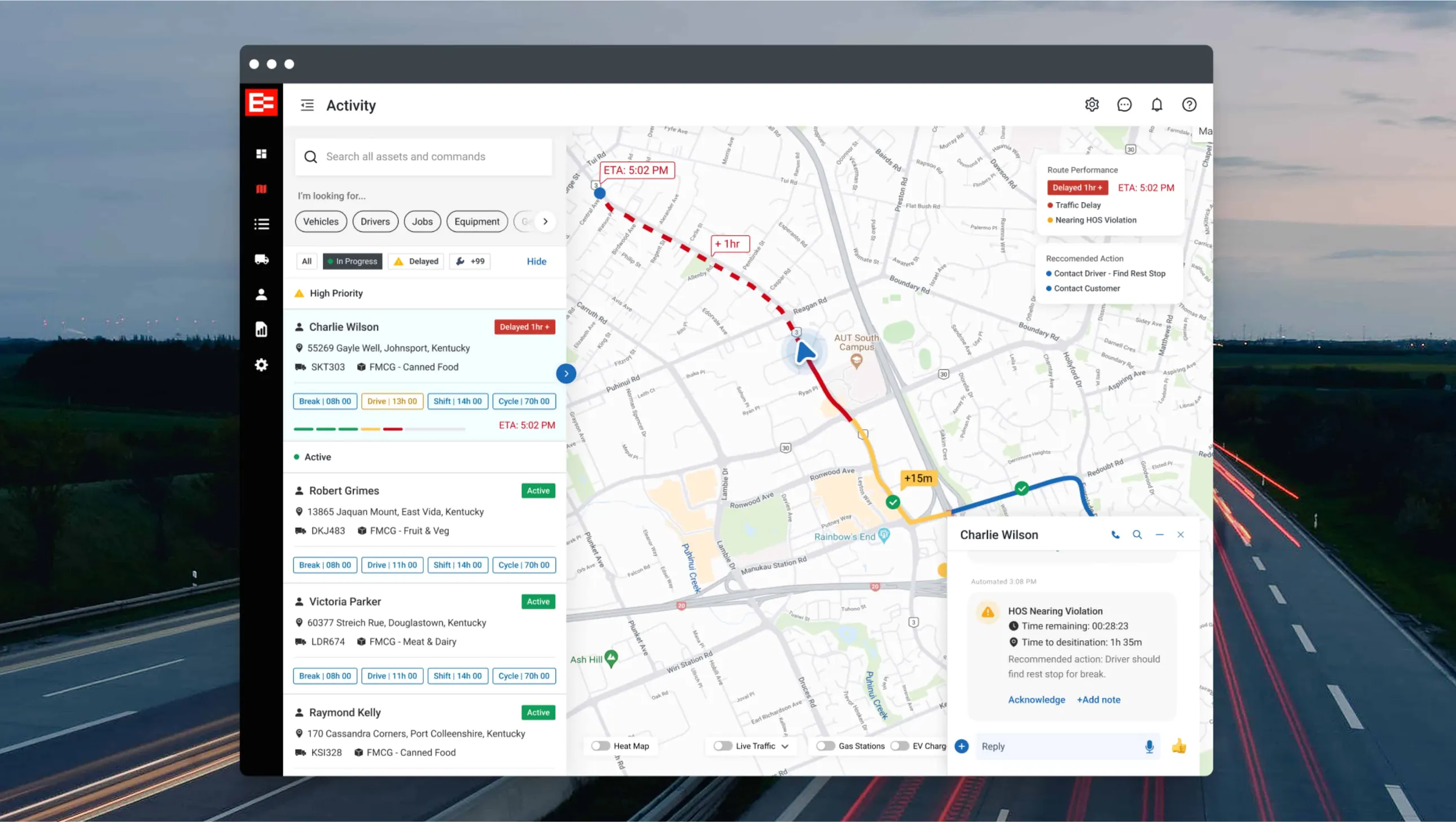Send a thumbs up reaction
The image size is (1456, 822).
point(1179,746)
